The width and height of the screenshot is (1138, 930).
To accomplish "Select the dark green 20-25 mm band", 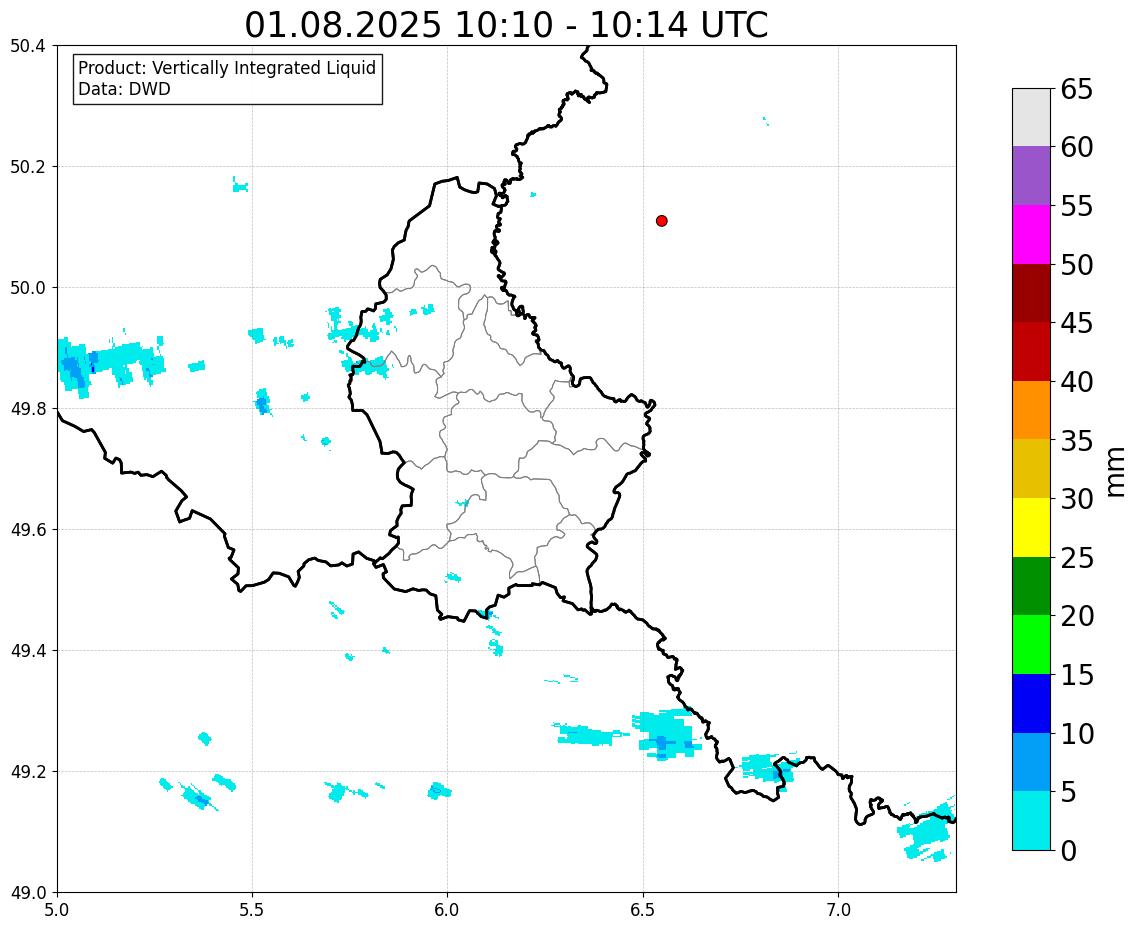I will 1031,586.
